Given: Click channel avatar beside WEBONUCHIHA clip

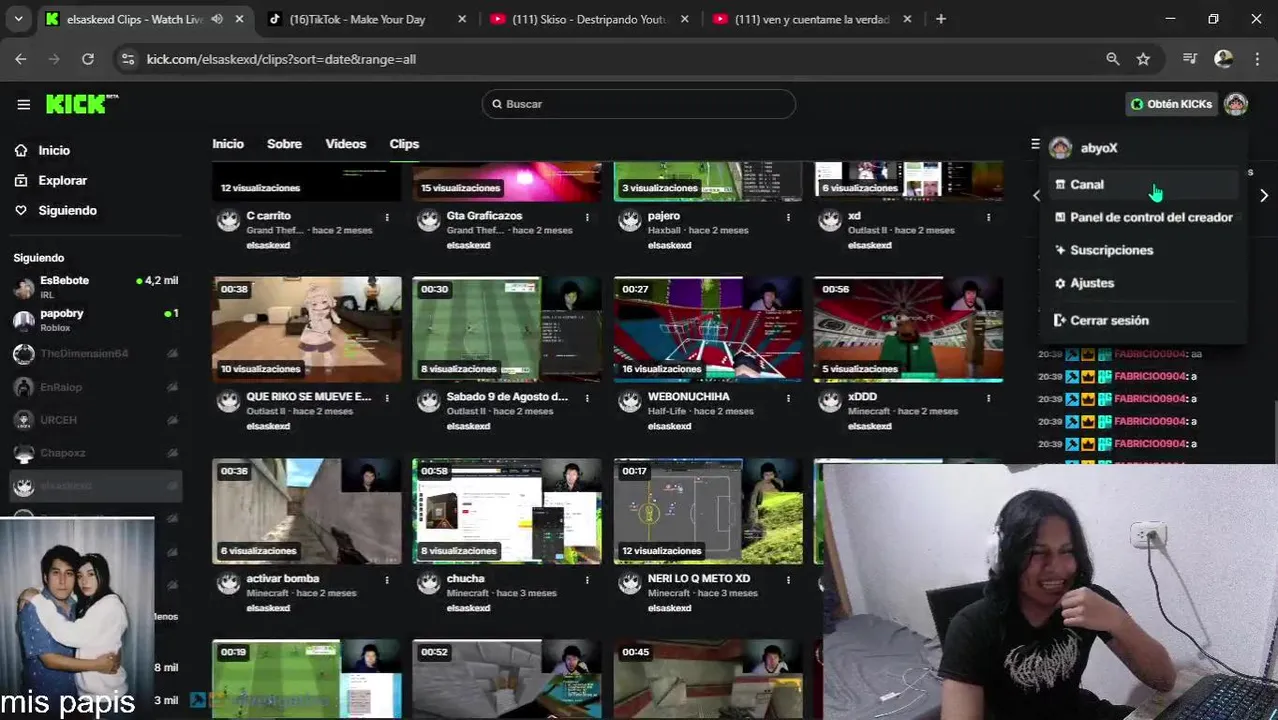Looking at the screenshot, I should [x=629, y=402].
